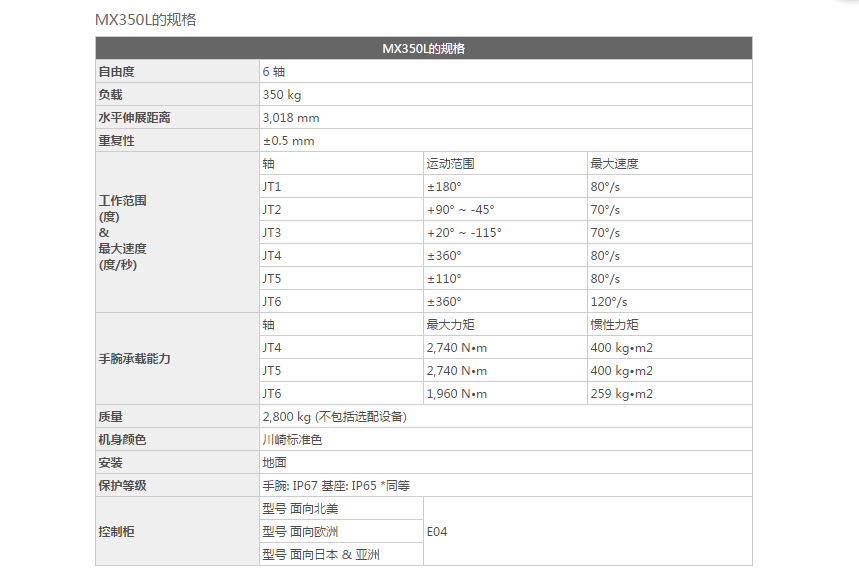Screen dimensions: 859x579
Task: Click the 350 kg payload value
Action: [x=281, y=94]
